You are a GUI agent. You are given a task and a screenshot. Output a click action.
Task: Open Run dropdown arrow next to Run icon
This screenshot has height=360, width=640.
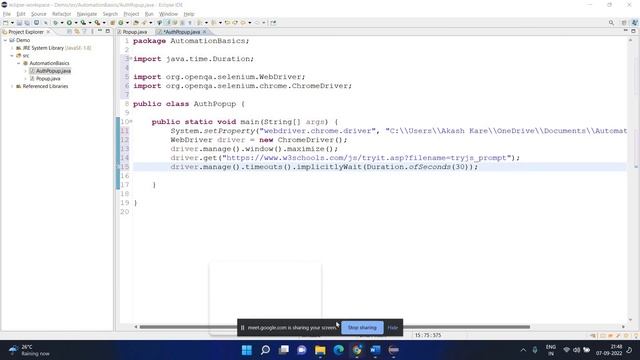point(76,23)
